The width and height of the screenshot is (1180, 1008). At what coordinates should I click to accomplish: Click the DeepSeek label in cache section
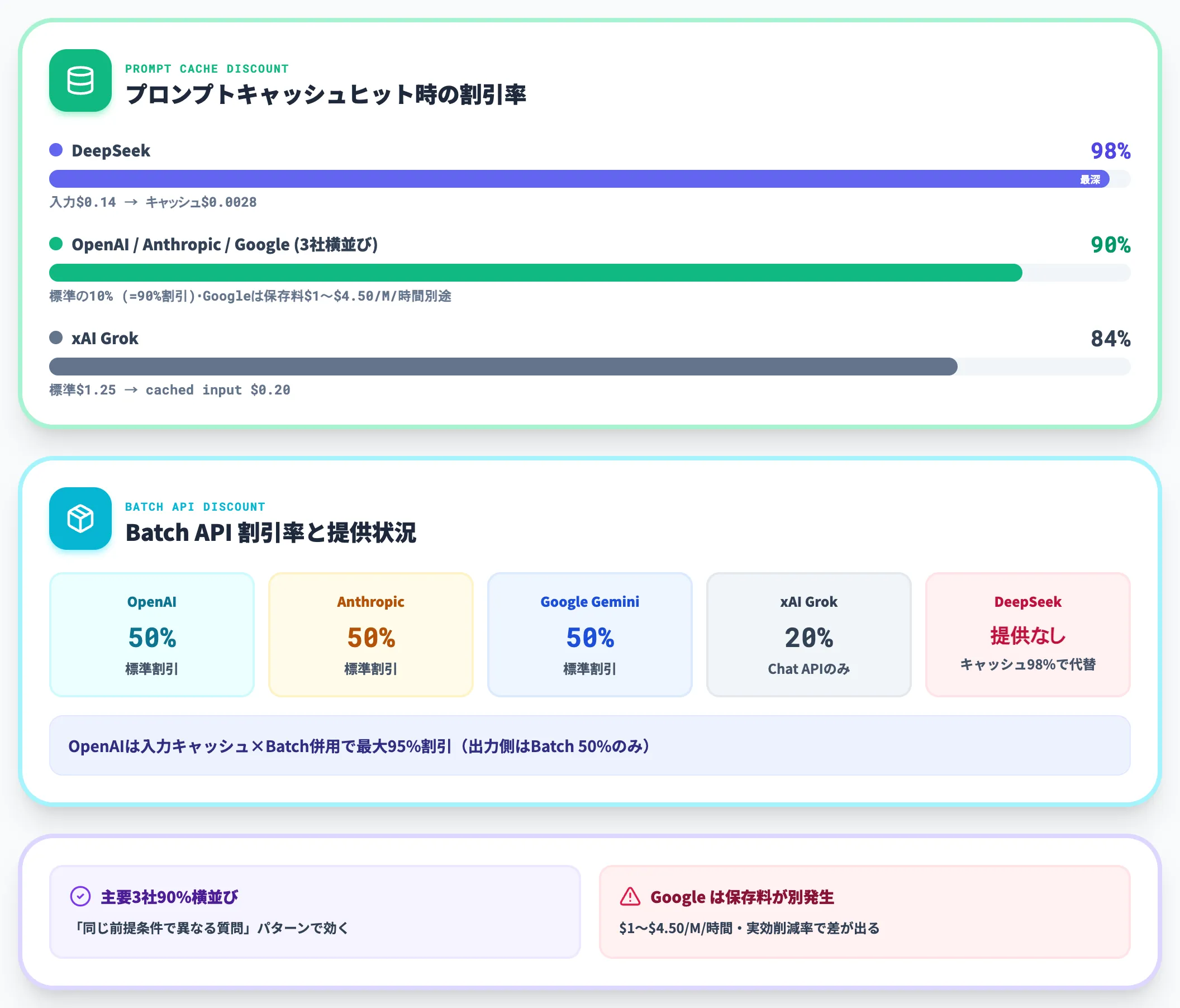[111, 150]
